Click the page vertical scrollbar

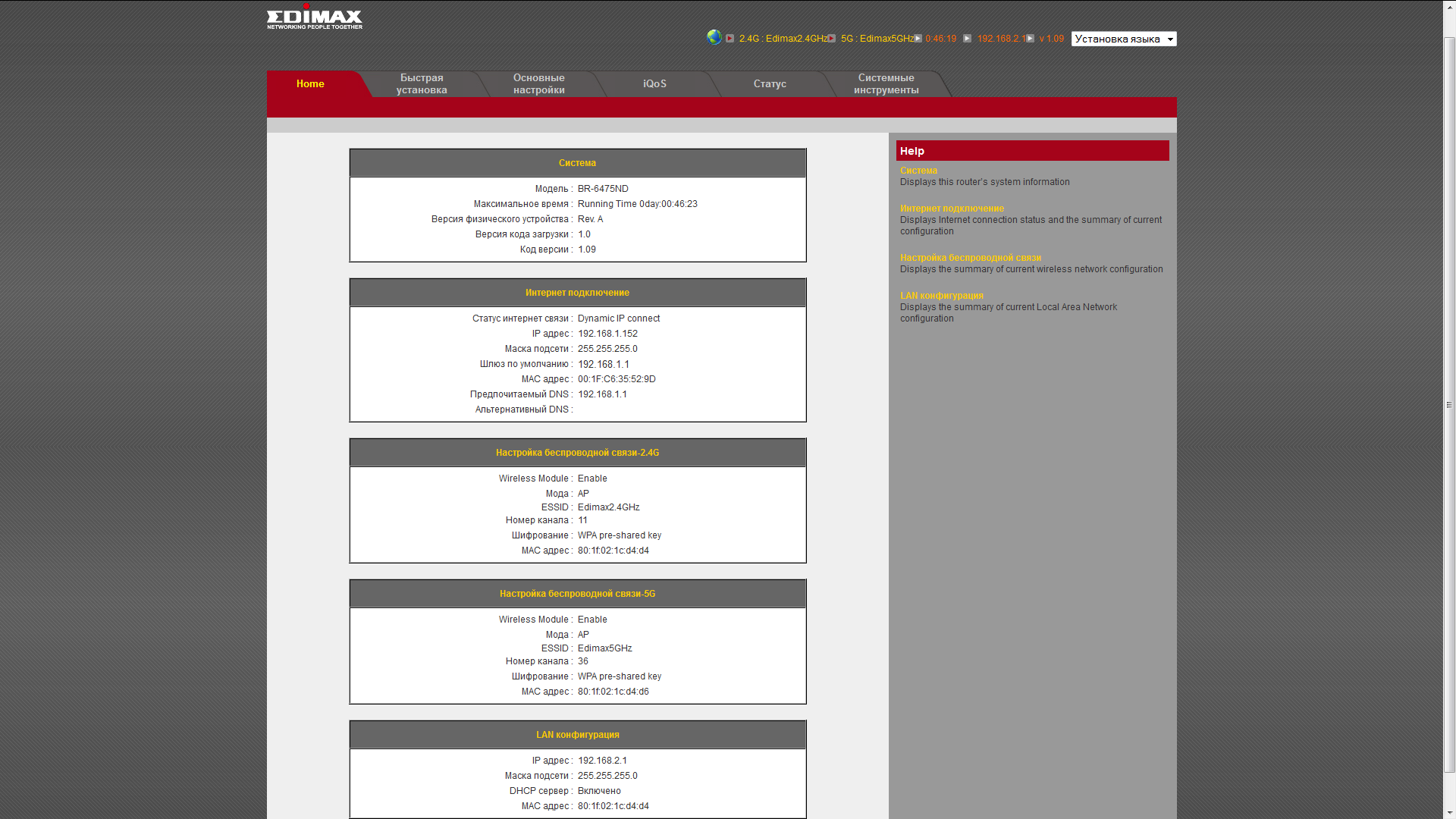[x=1449, y=405]
